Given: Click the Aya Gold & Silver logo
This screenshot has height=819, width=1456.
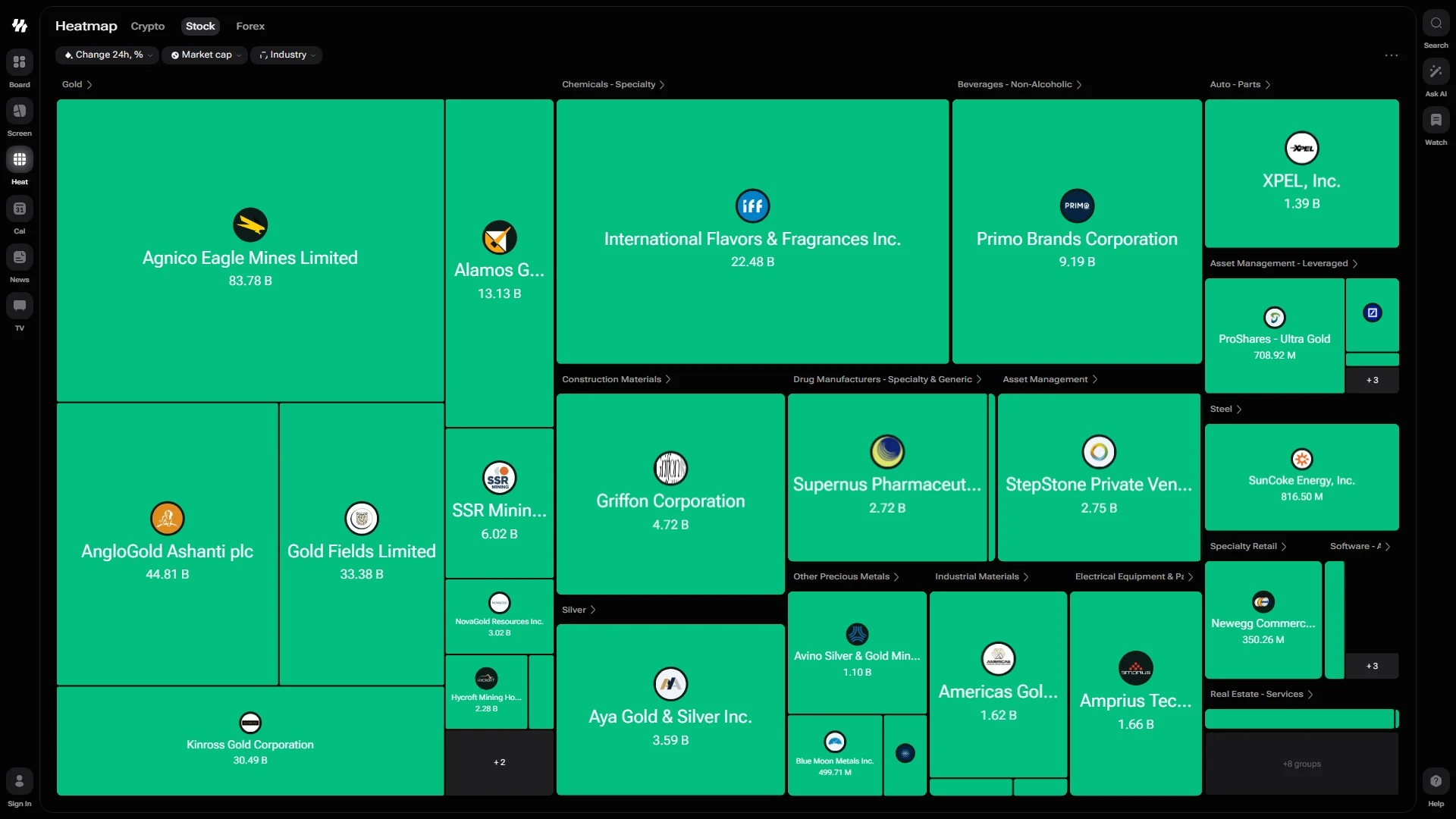Looking at the screenshot, I should tap(671, 684).
